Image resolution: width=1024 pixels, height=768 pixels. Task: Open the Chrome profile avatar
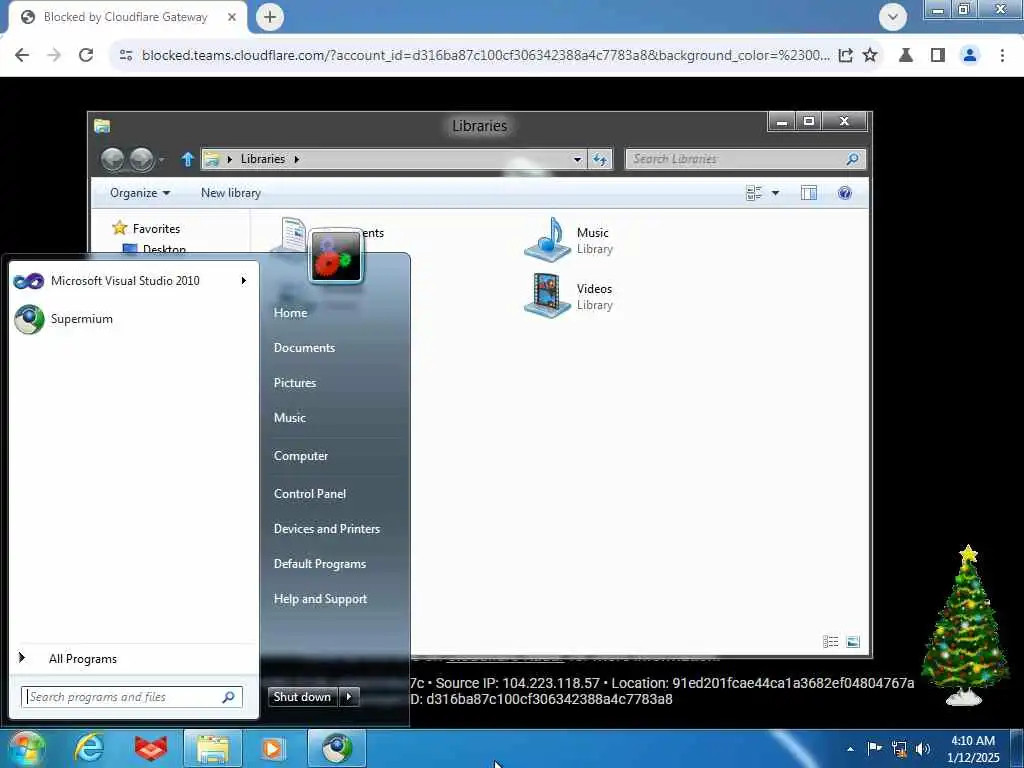coord(970,55)
